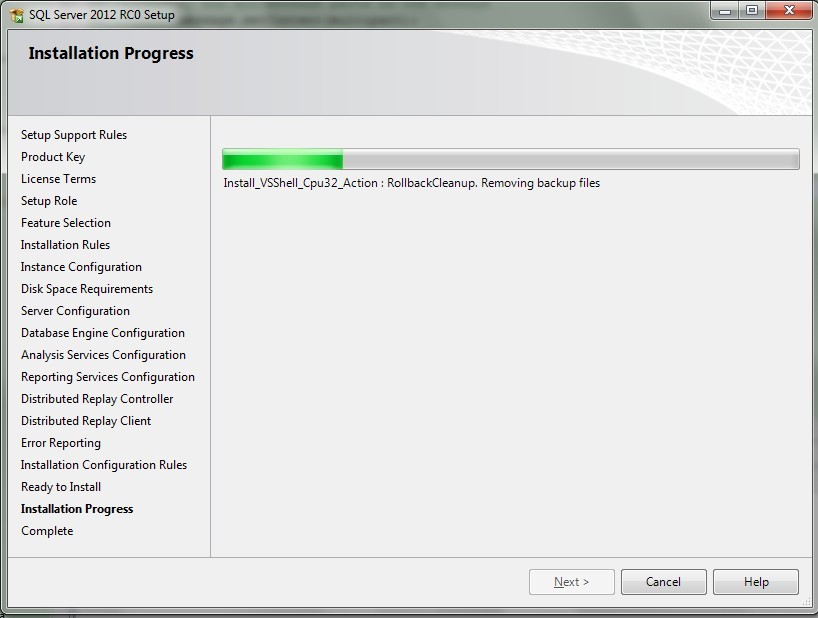
Task: Maximize the SQL Server 2012 RC0 Setup window
Action: [x=752, y=10]
